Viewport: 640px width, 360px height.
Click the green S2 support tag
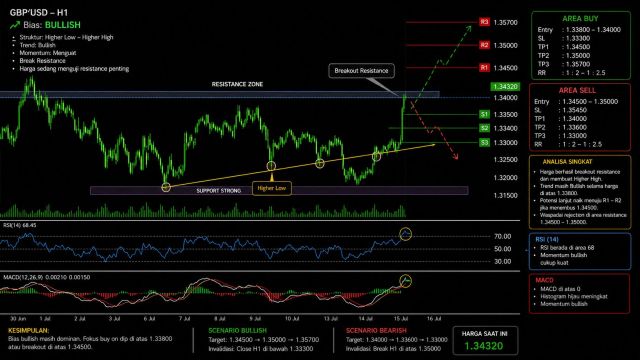tap(484, 128)
